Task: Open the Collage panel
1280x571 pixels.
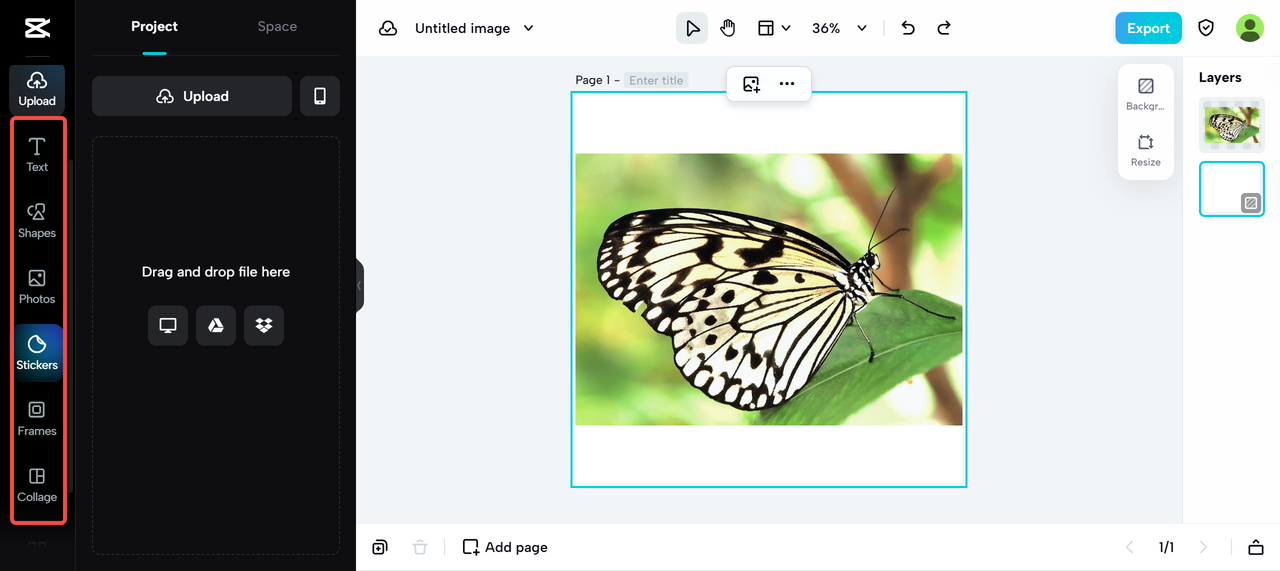Action: [x=37, y=485]
